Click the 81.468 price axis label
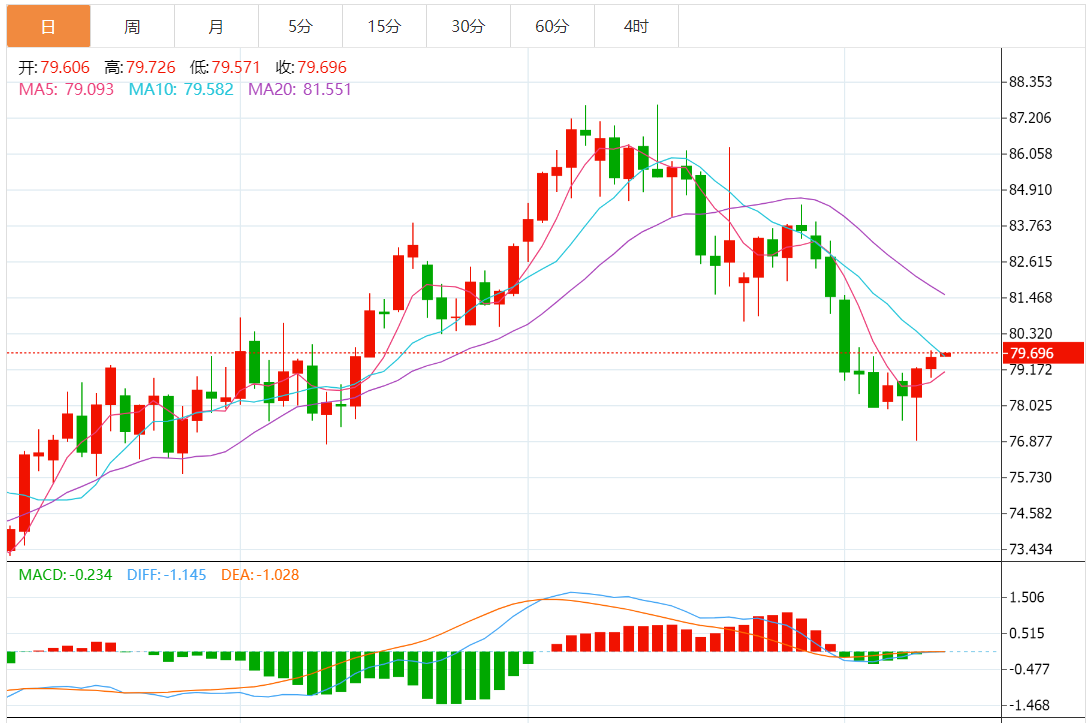The image size is (1092, 723). 1031,298
